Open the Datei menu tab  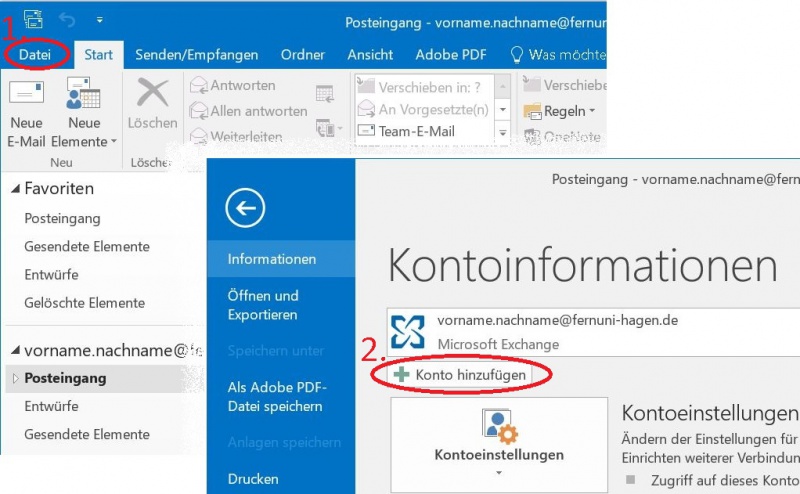pos(35,55)
